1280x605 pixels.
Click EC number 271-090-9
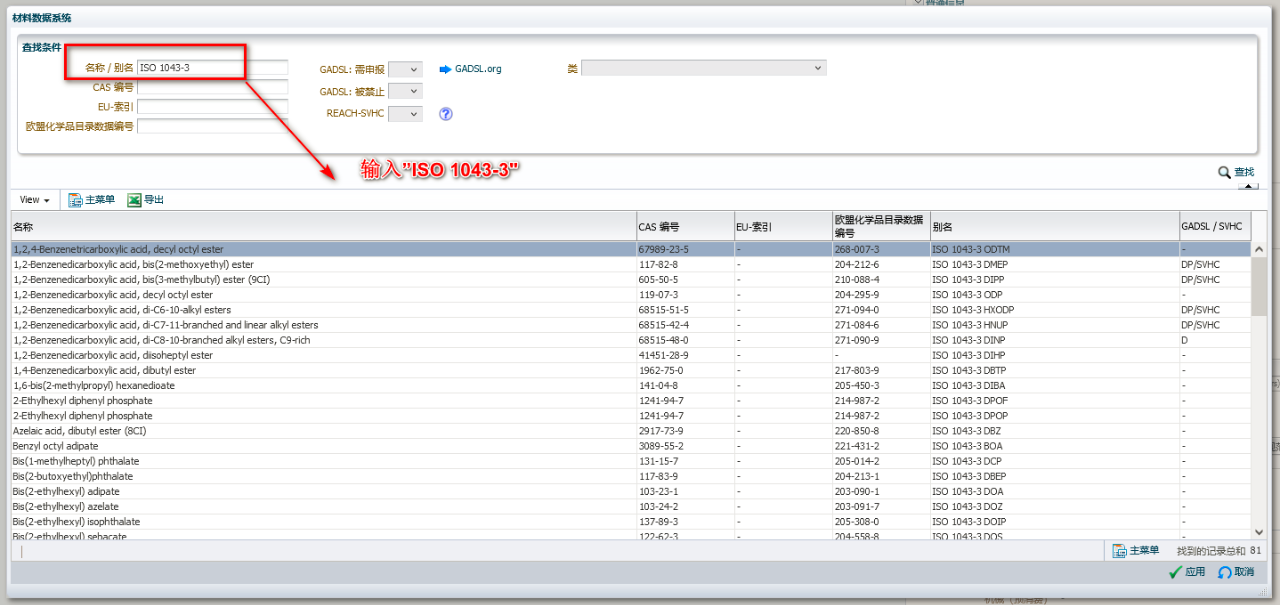coord(855,340)
